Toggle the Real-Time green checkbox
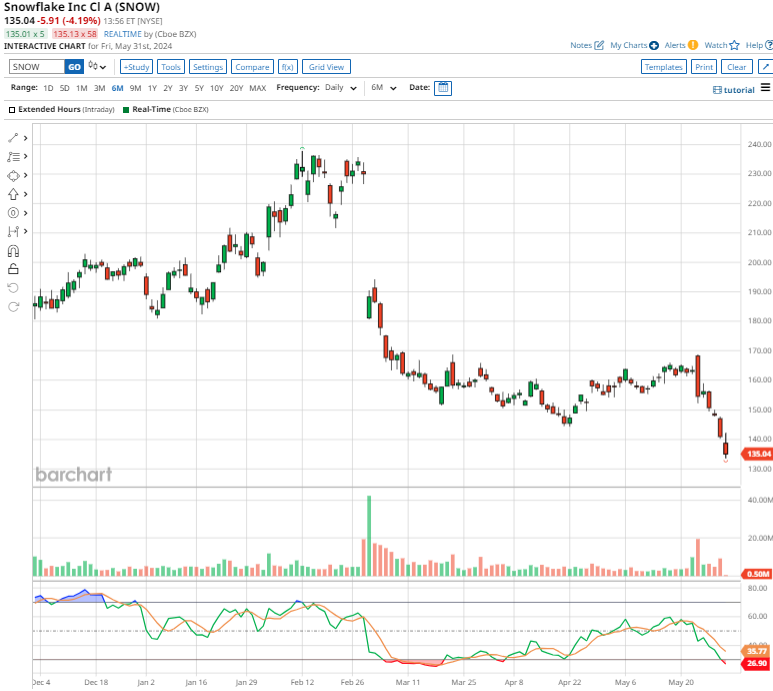The image size is (773, 691). (125, 108)
